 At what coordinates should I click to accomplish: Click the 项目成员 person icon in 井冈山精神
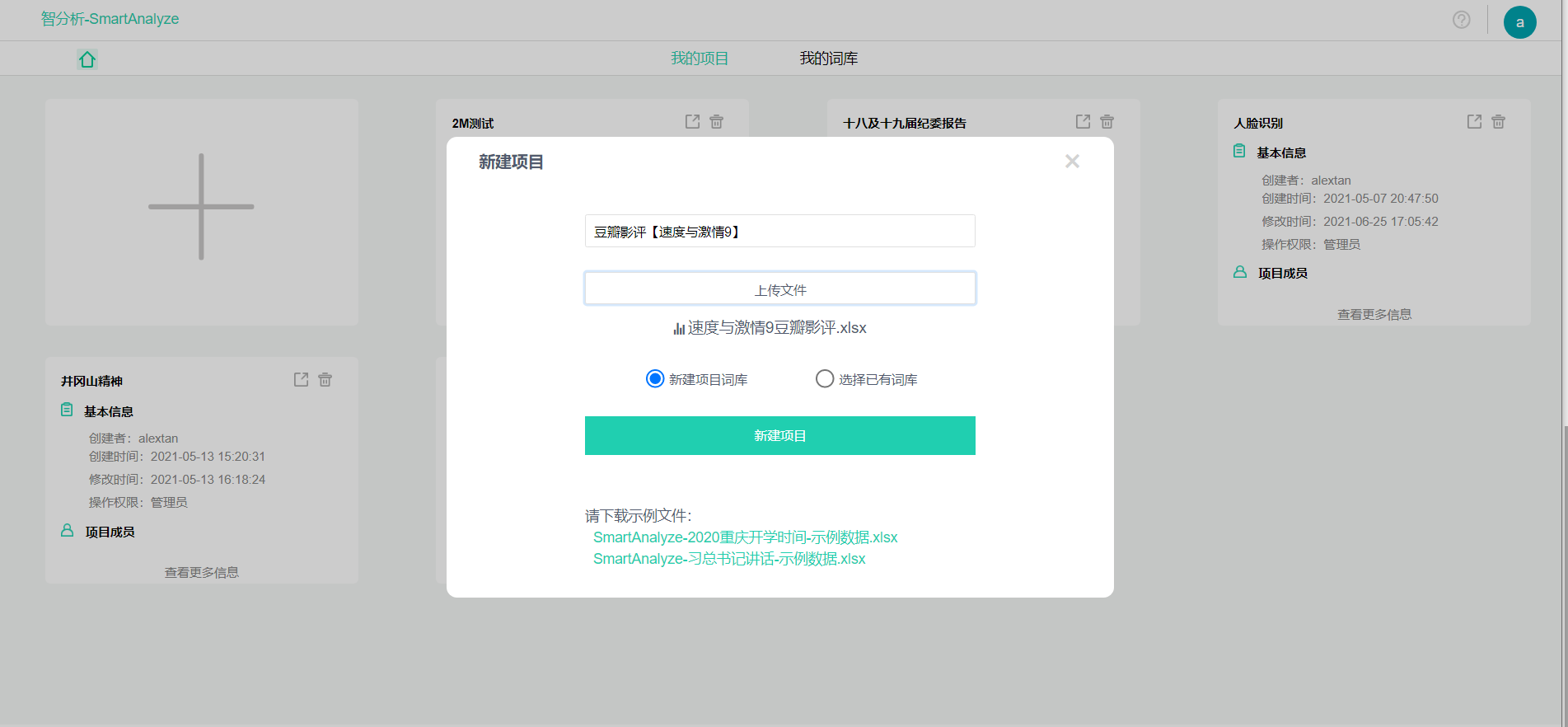pos(68,530)
